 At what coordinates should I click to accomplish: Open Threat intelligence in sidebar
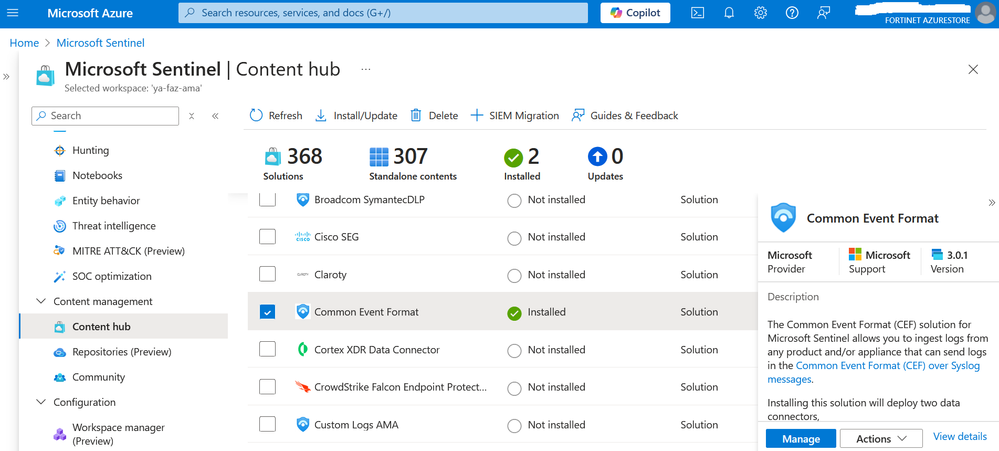tap(113, 226)
